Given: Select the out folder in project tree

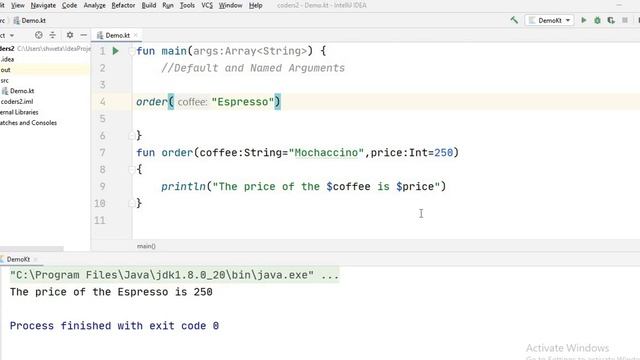Looking at the screenshot, I should pyautogui.click(x=5, y=70).
